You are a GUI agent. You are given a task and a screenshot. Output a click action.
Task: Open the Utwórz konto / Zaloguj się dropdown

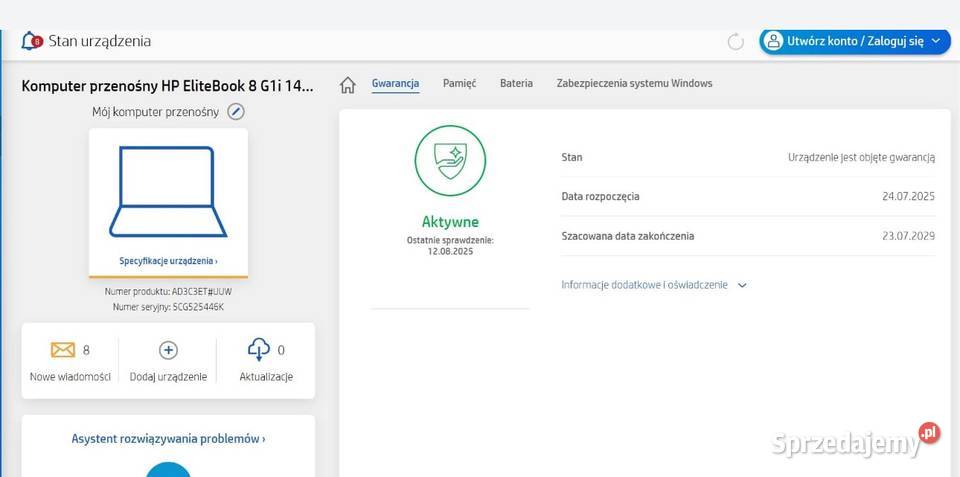click(x=855, y=42)
